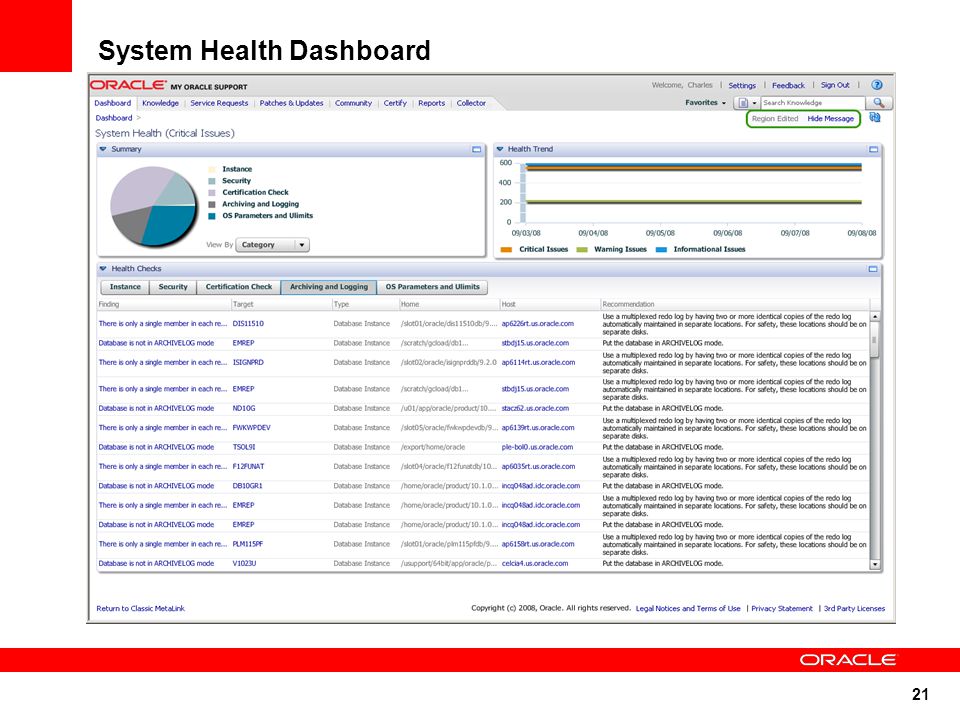This screenshot has height=720, width=960.
Task: Click inside the Search Knowledge field
Action: click(812, 103)
